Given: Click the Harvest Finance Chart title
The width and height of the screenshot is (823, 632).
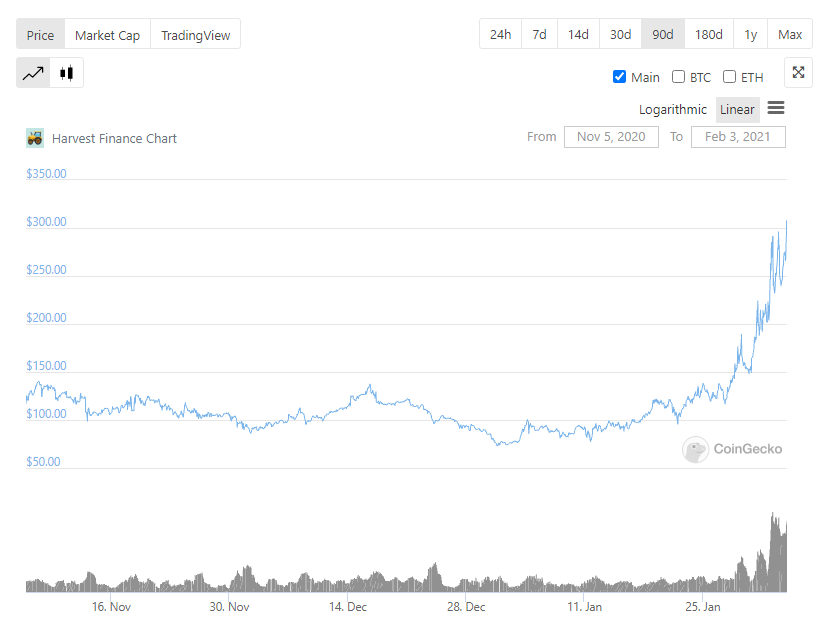Looking at the screenshot, I should (114, 139).
